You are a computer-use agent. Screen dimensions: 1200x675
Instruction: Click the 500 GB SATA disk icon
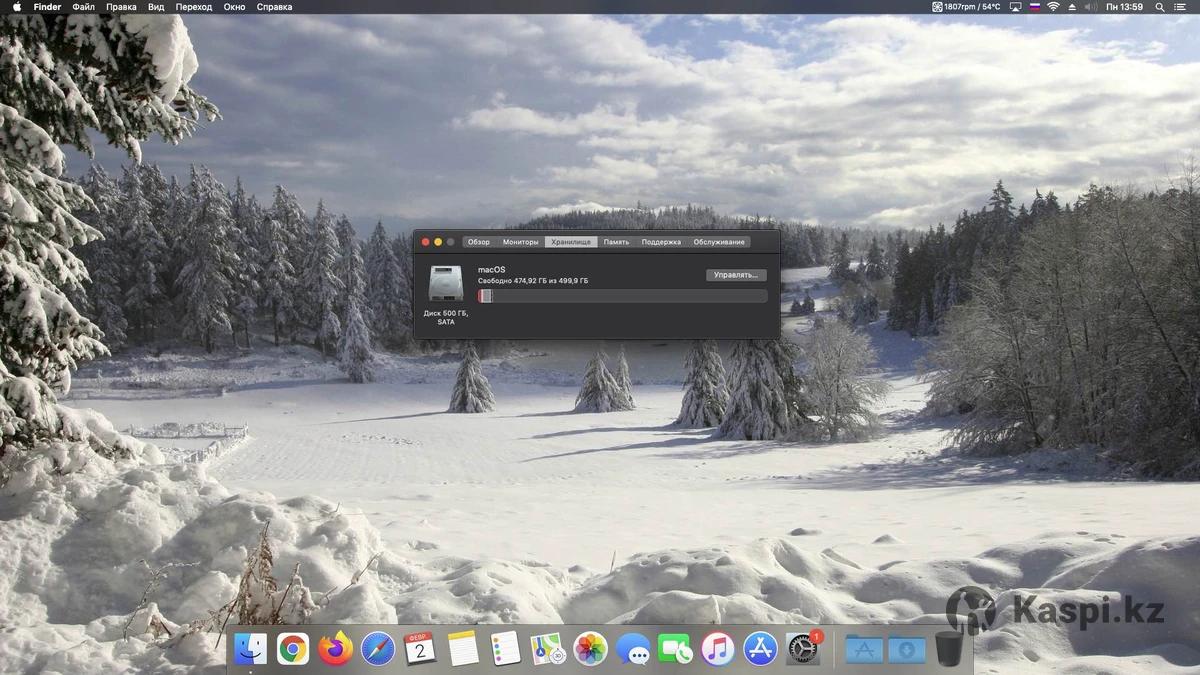tap(445, 285)
